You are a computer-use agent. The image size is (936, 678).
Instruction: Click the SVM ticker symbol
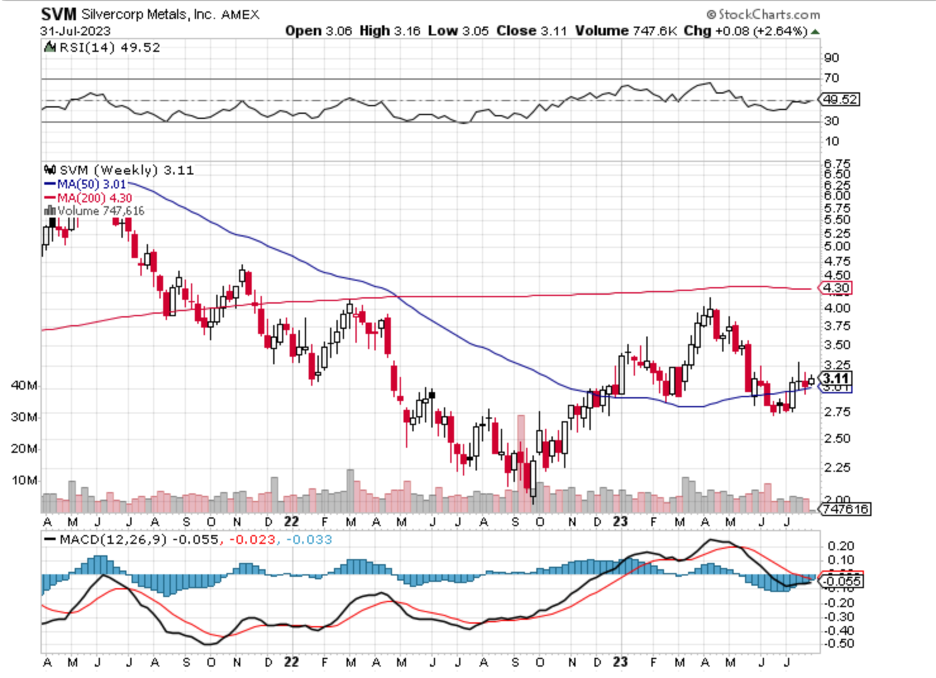[58, 16]
